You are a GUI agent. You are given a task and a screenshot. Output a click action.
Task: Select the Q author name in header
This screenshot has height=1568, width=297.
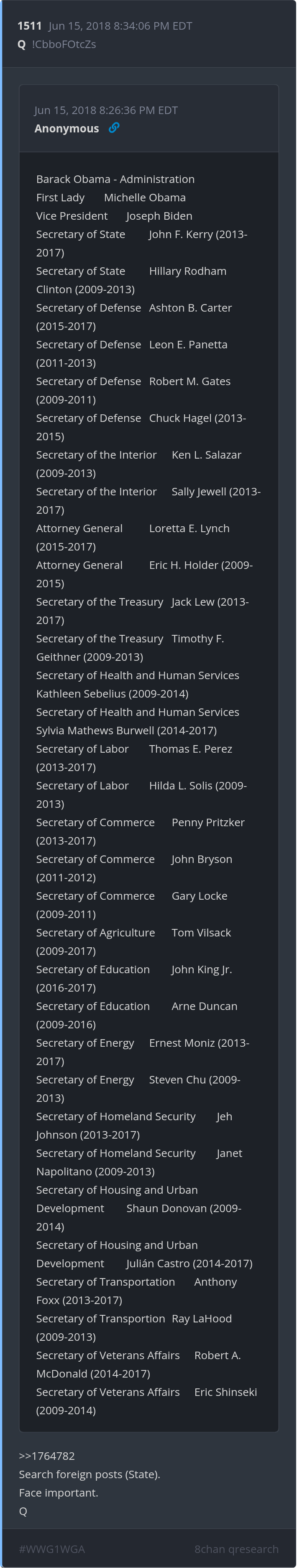coord(22,44)
